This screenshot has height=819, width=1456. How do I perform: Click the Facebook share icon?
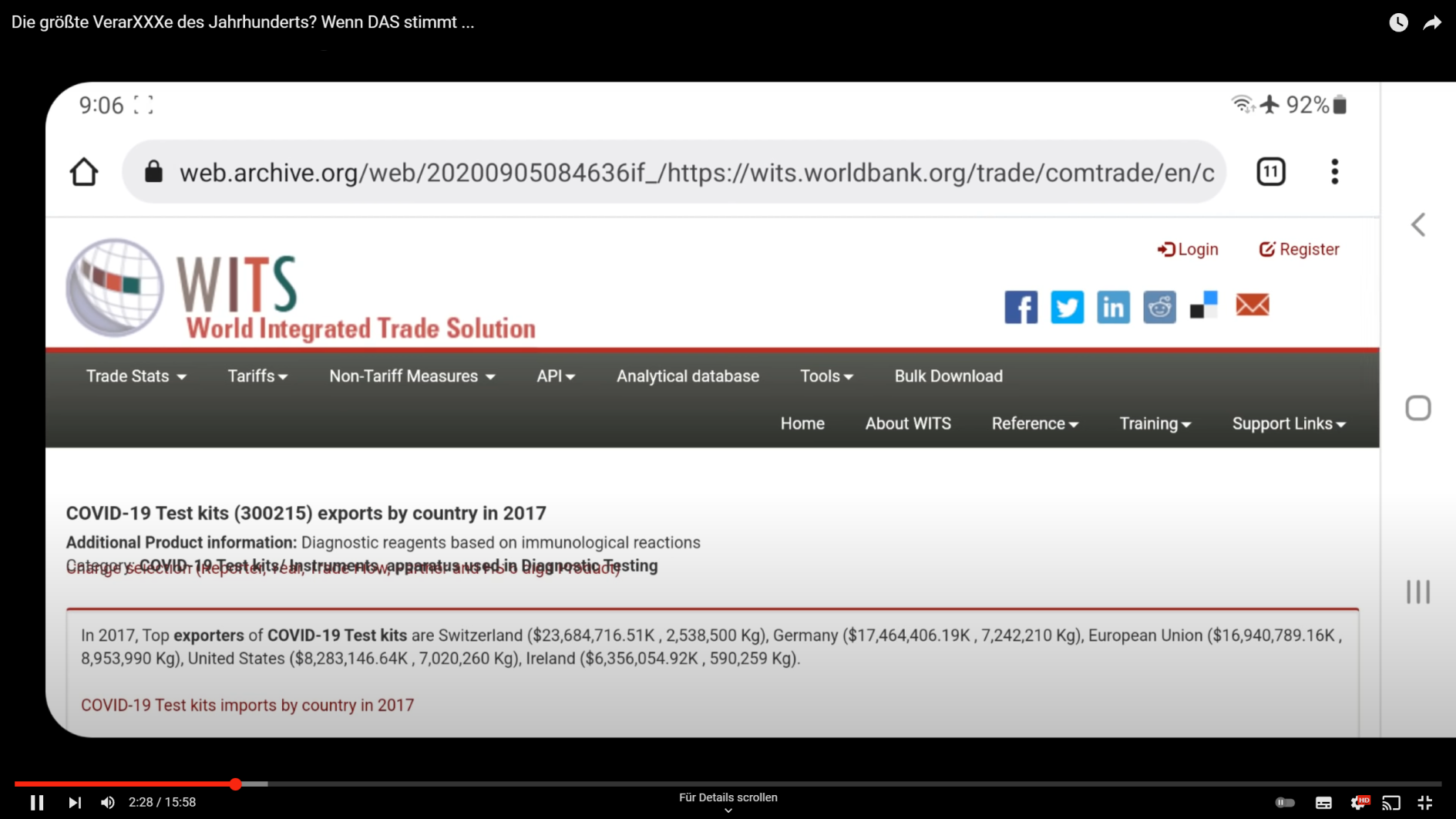pos(1021,307)
